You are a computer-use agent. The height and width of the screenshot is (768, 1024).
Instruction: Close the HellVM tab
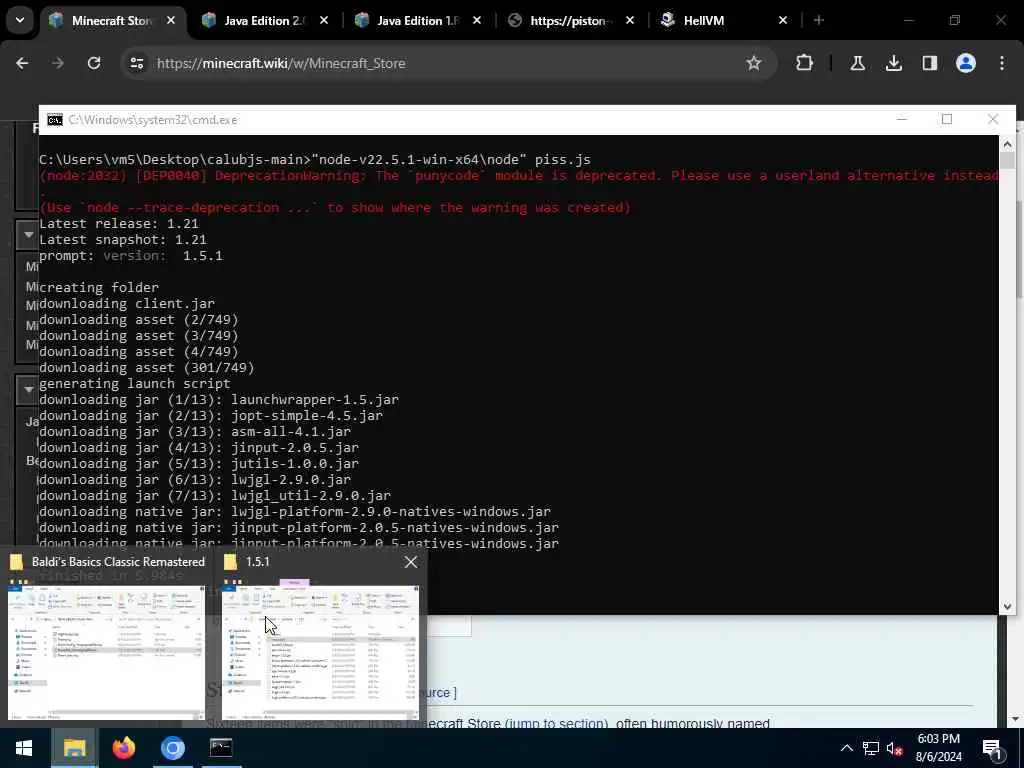point(782,20)
